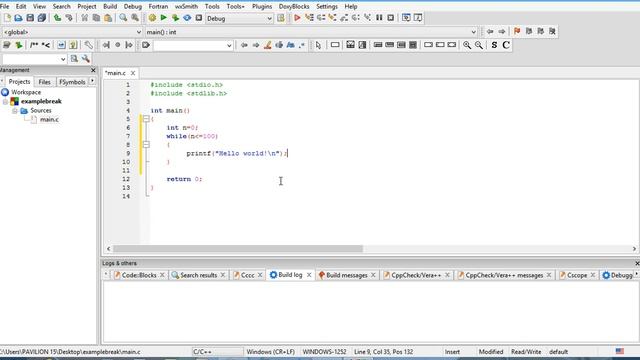Click the return 0 line in editor
The image size is (640, 360).
[x=184, y=179]
